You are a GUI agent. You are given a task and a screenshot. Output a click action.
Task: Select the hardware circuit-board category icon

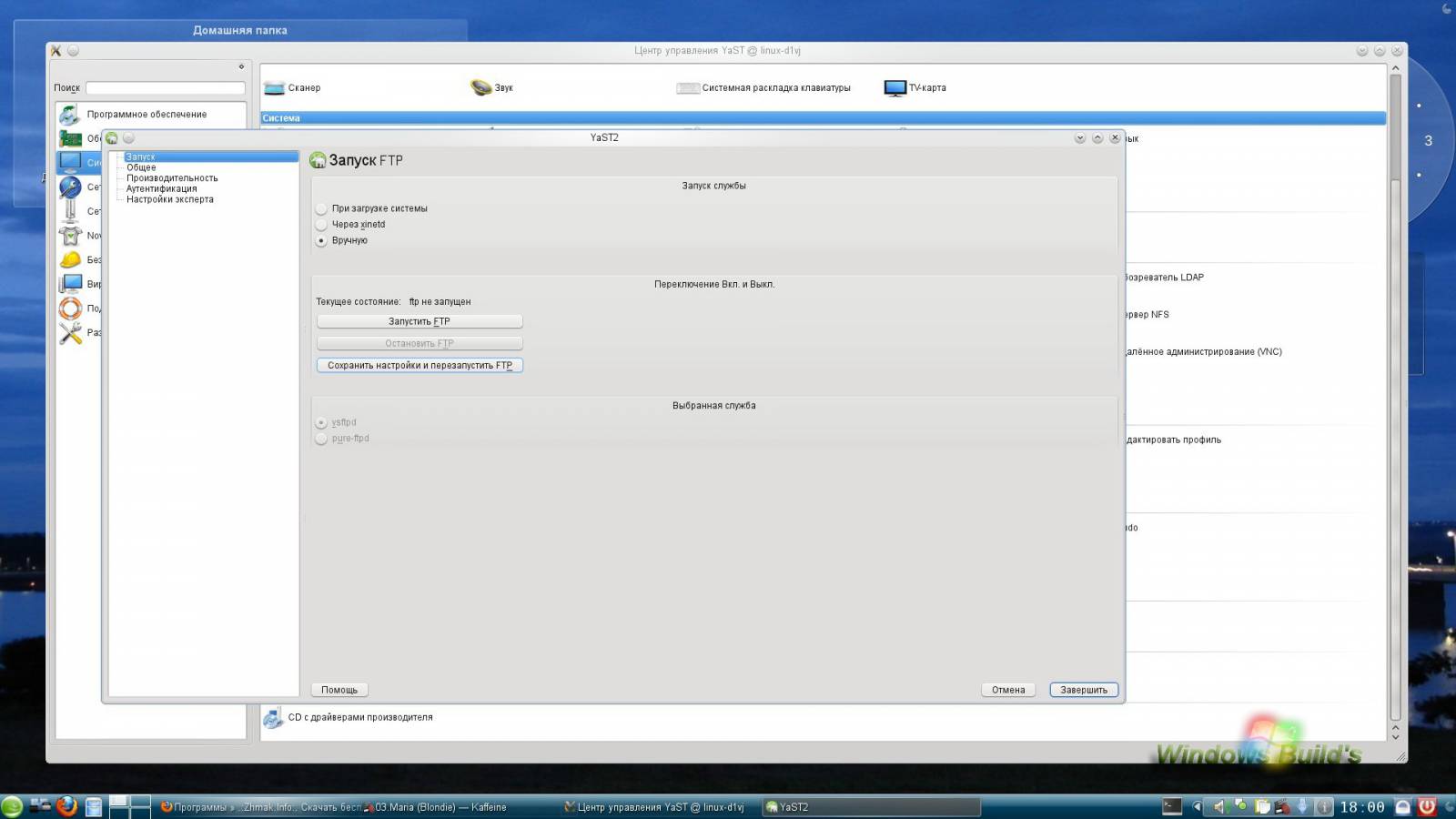coord(70,138)
